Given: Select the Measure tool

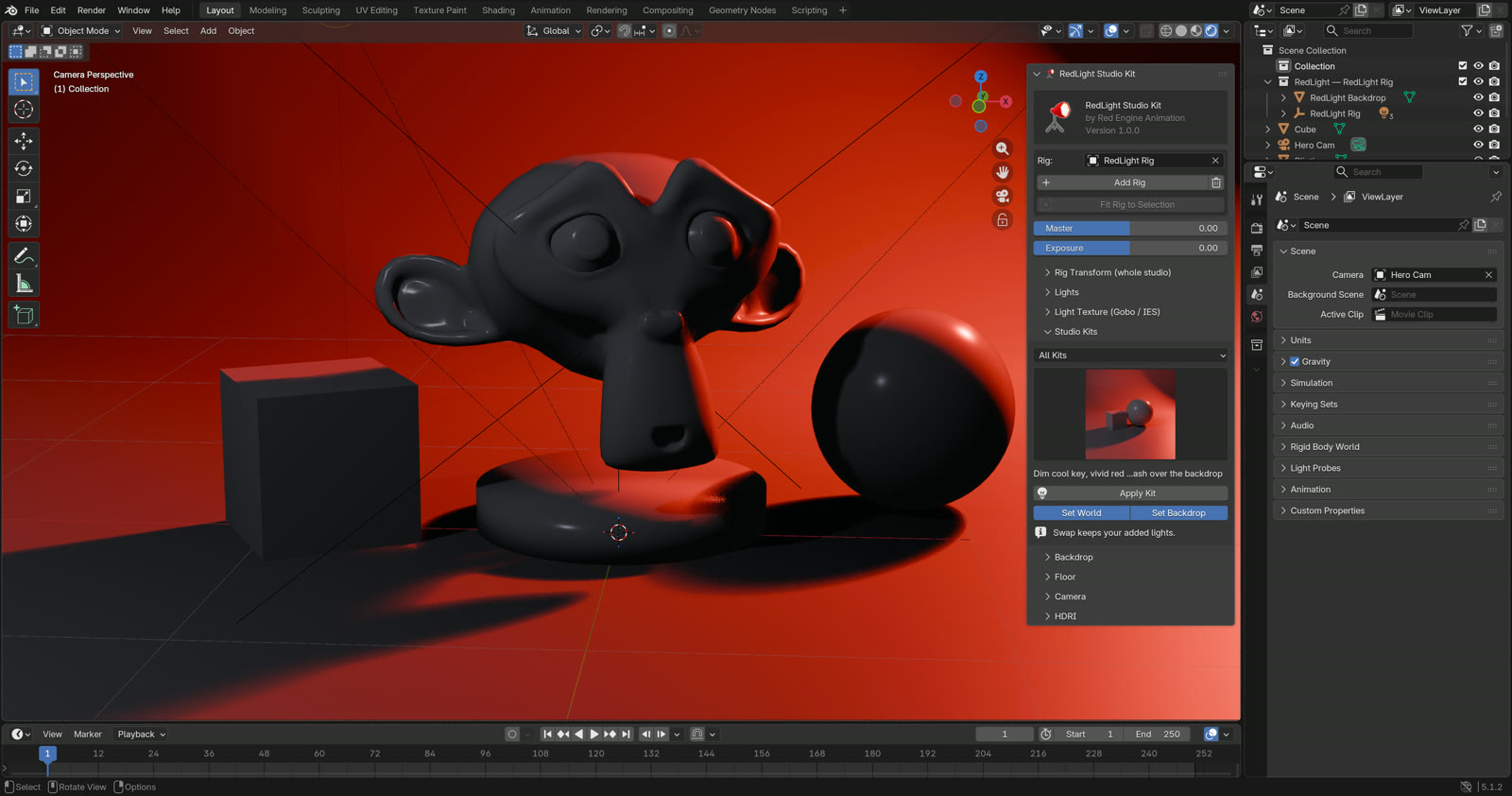Looking at the screenshot, I should point(24,284).
